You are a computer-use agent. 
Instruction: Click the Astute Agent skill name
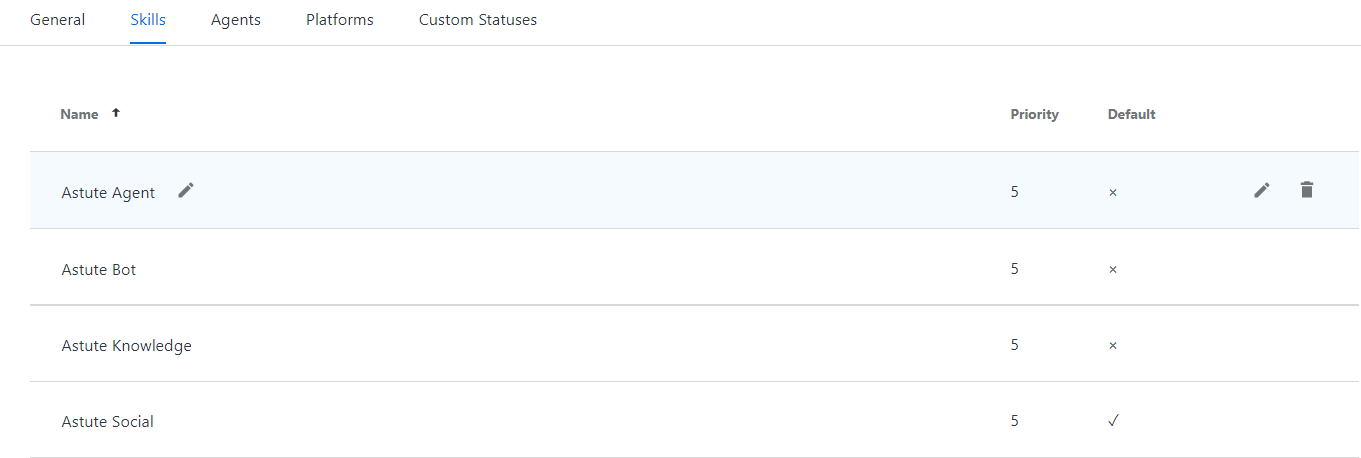[108, 192]
